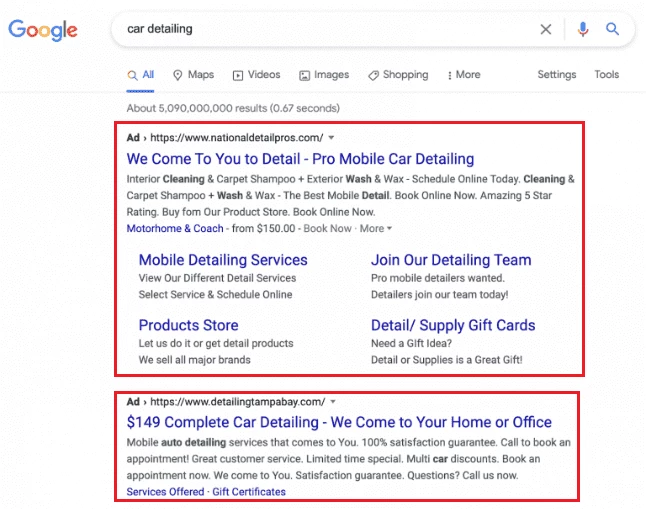Click the nationaldetailpros.com ad URL
This screenshot has height=509, width=646.
click(x=236, y=138)
